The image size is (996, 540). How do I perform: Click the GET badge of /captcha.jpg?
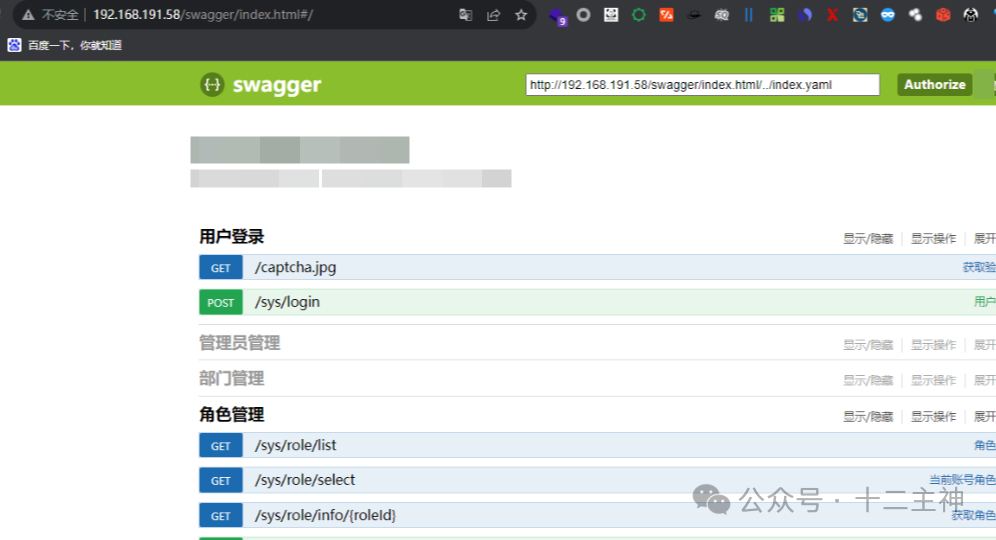pyautogui.click(x=220, y=267)
